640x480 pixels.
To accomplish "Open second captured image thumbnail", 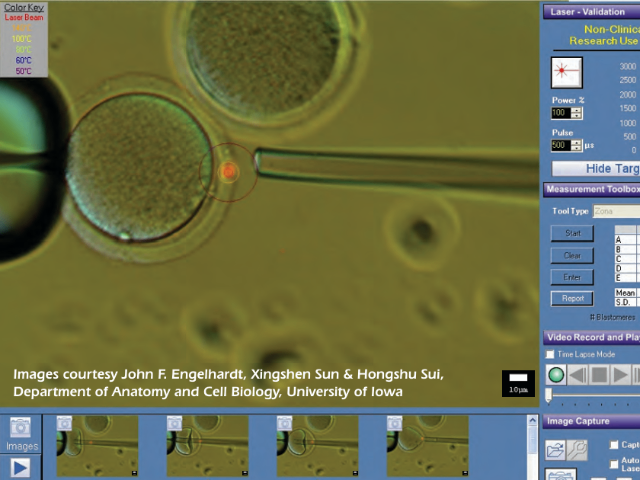I will coord(207,446).
